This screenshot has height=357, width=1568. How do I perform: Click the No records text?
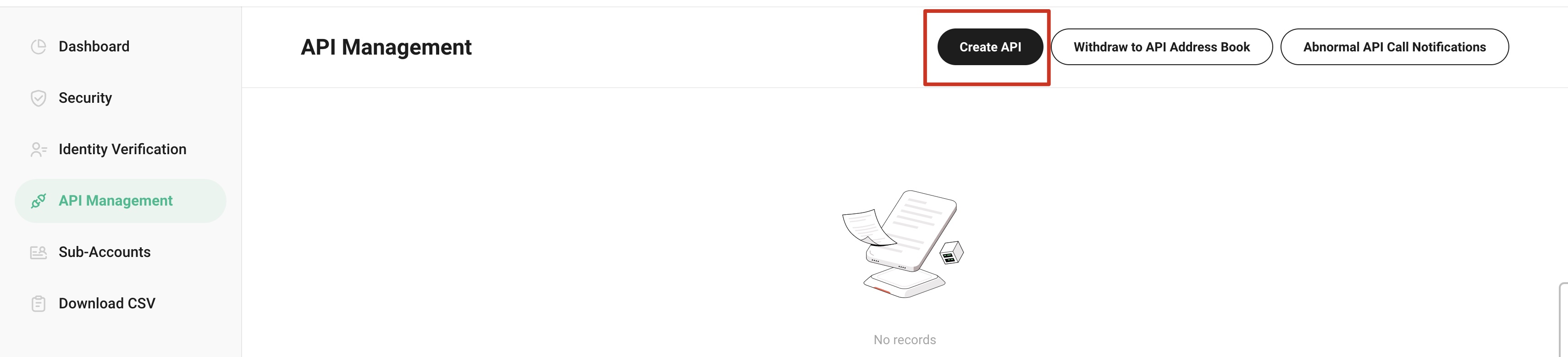click(905, 340)
